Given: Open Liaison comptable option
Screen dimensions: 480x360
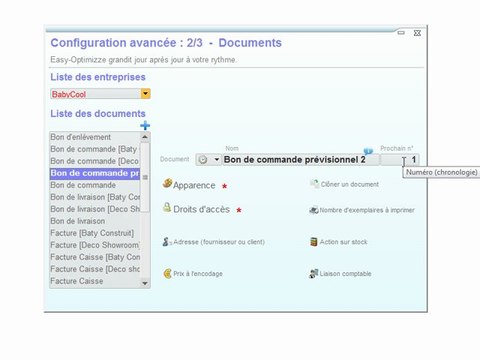Looking at the screenshot, I should pos(345,274).
